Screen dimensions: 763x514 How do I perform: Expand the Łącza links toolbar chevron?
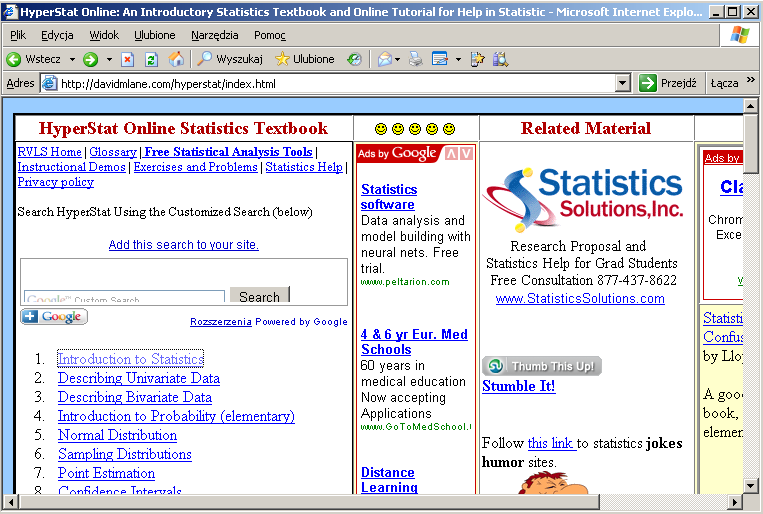click(750, 79)
